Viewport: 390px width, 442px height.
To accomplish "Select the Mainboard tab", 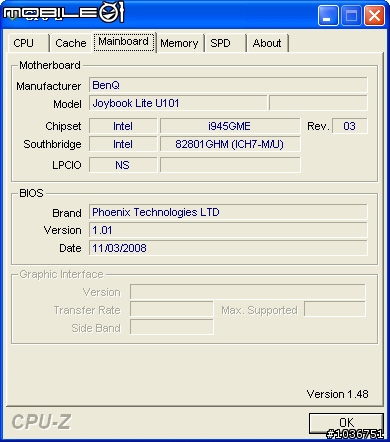I will [124, 42].
